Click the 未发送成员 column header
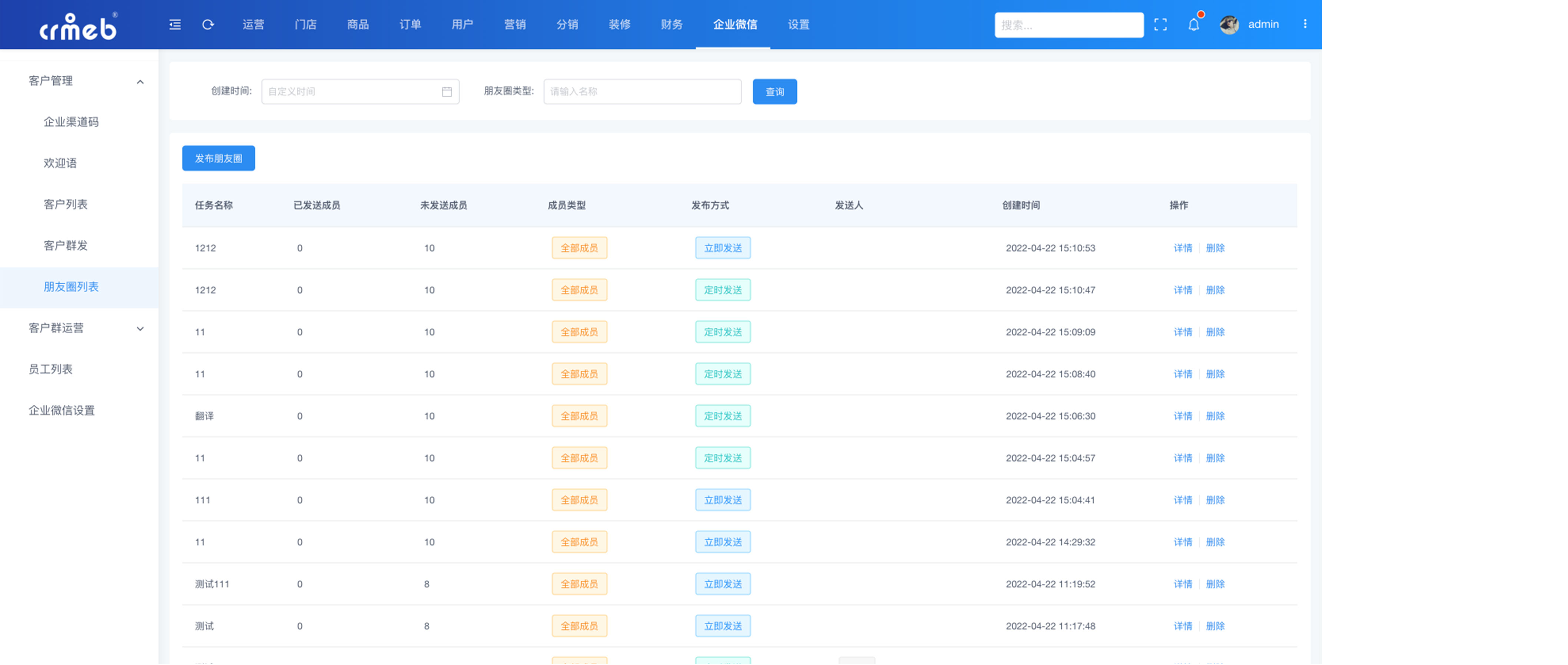 click(x=443, y=205)
